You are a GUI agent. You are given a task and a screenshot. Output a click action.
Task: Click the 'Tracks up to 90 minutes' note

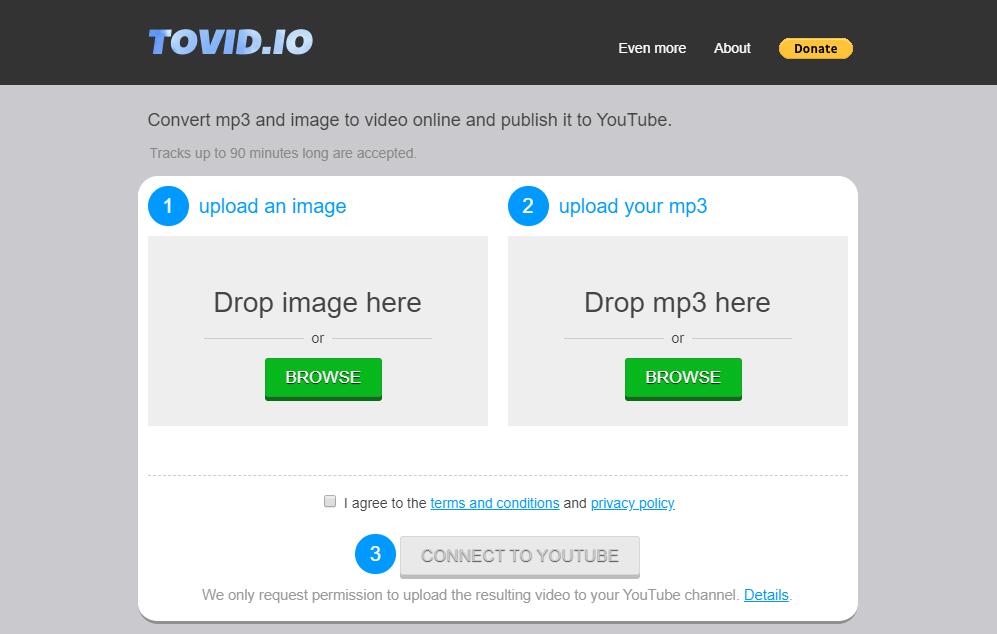coord(282,153)
